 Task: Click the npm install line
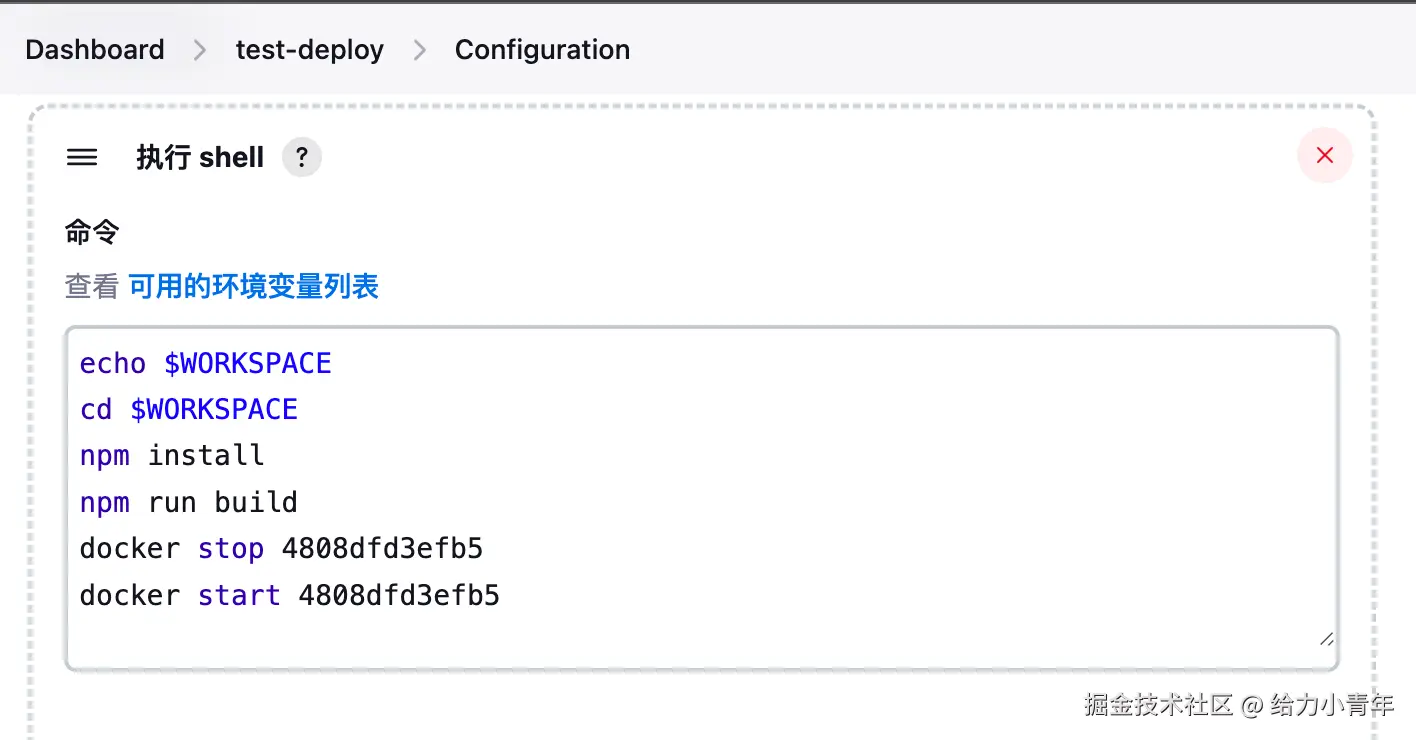click(x=172, y=456)
